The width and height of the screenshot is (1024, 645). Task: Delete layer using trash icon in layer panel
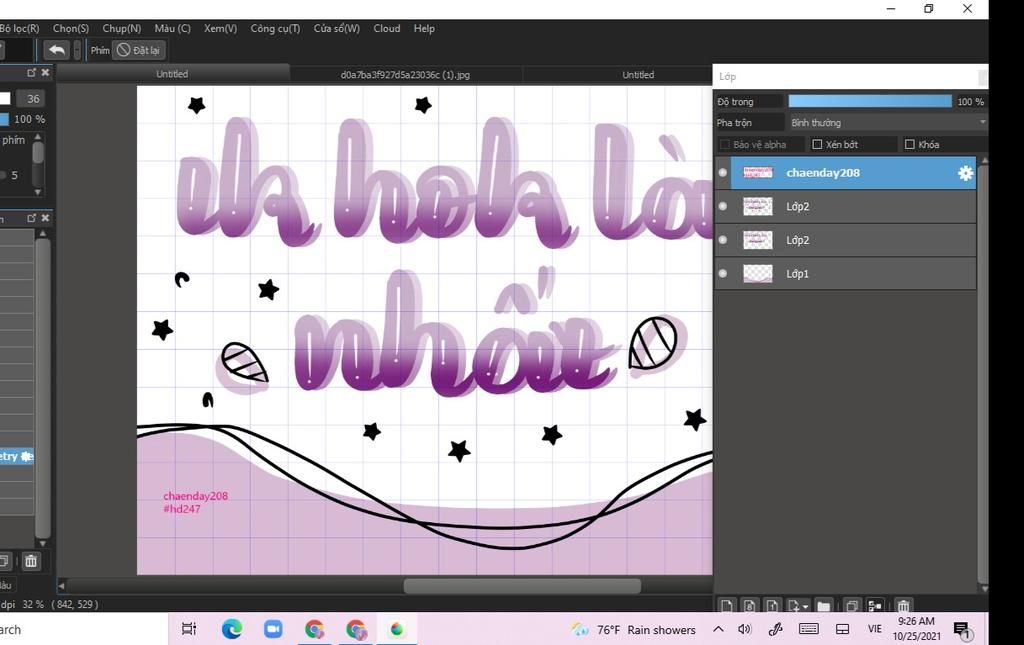(x=903, y=606)
